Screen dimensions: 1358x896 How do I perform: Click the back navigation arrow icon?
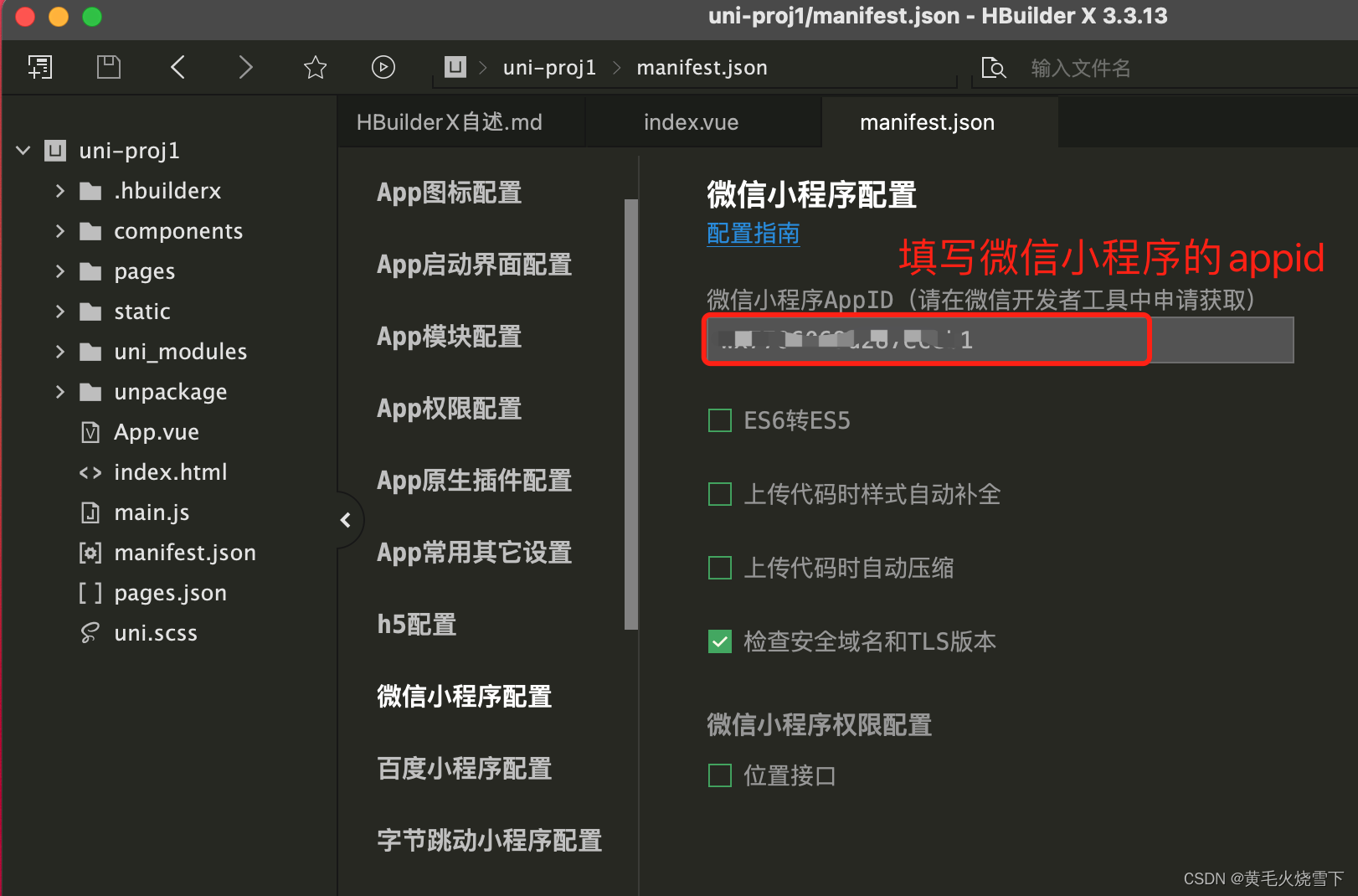[x=177, y=67]
